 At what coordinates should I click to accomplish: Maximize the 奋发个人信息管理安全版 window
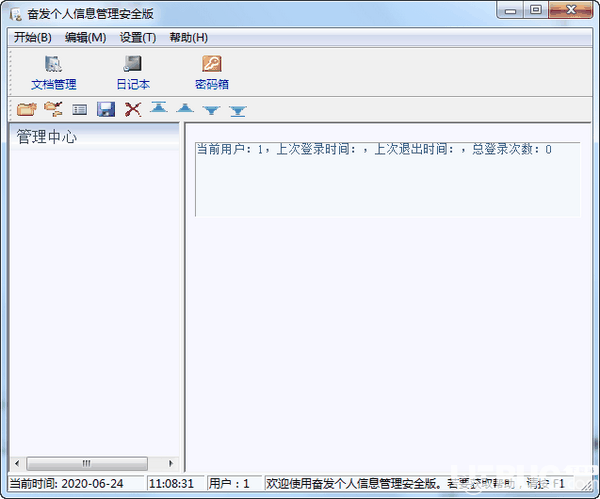pos(536,10)
